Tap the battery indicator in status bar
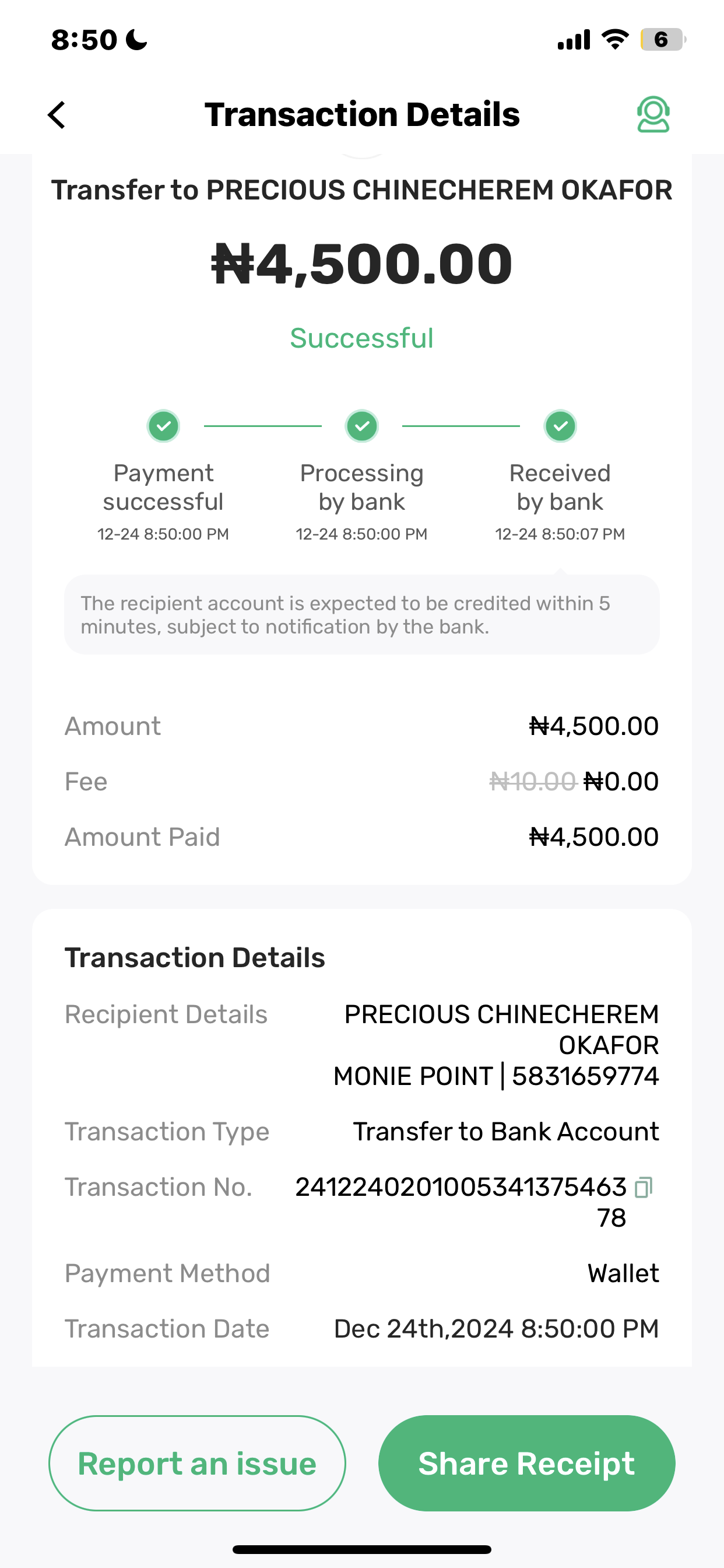This screenshot has height=1568, width=724. (x=662, y=40)
